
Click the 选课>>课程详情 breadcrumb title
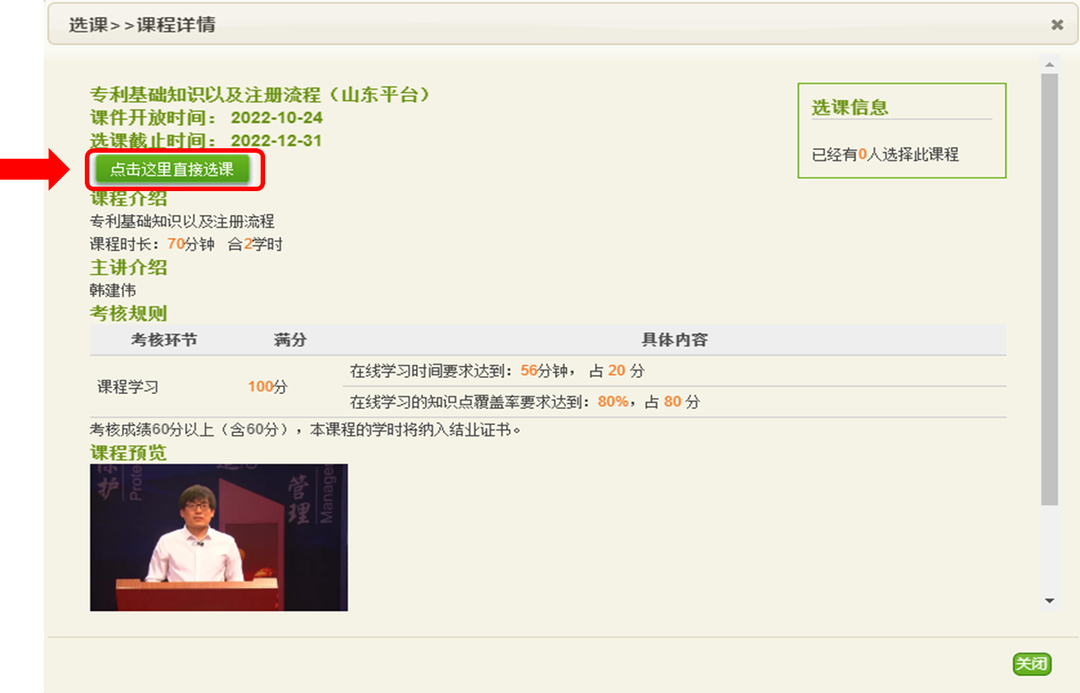coord(142,25)
